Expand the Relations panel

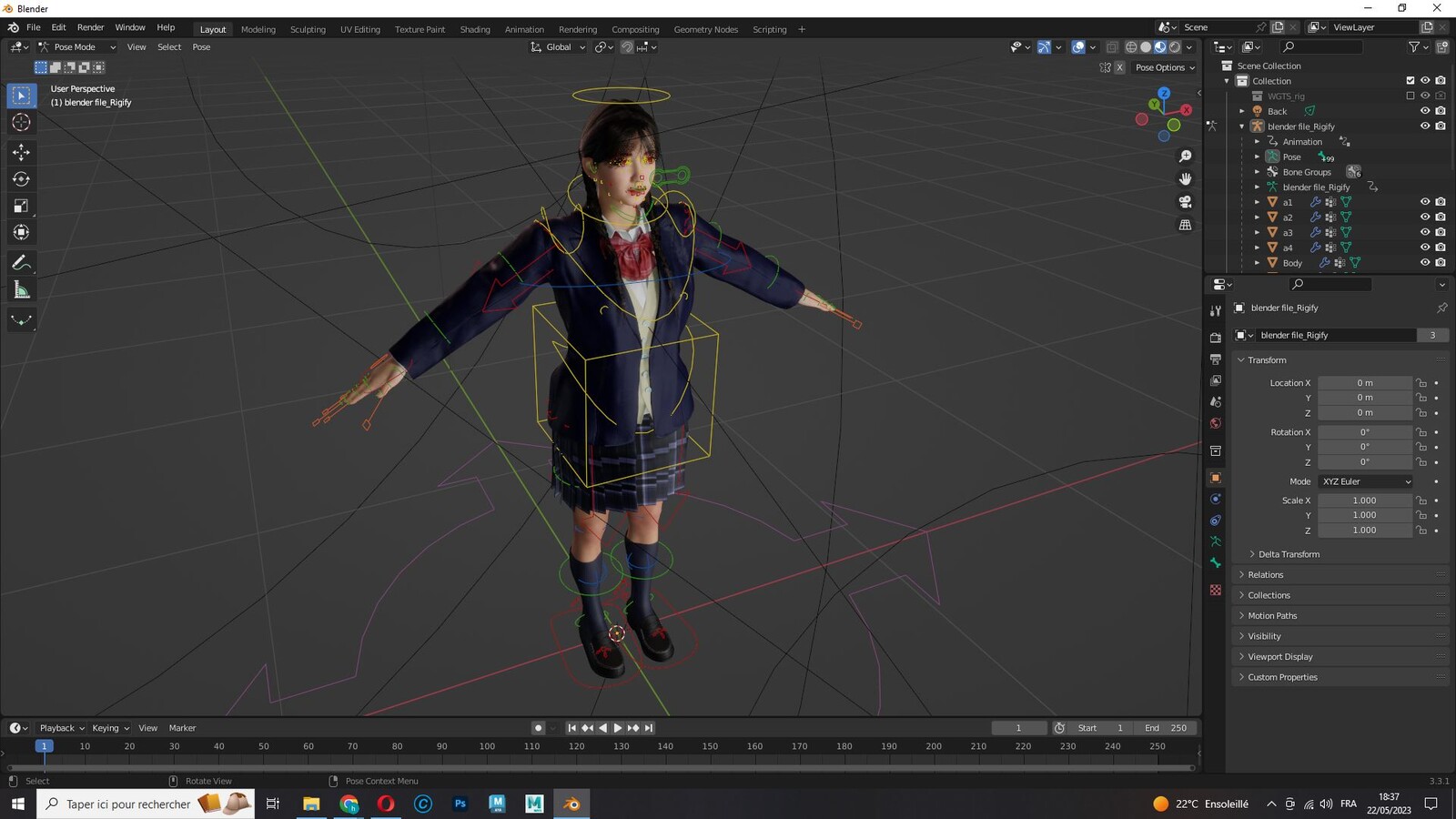[x=1265, y=575]
